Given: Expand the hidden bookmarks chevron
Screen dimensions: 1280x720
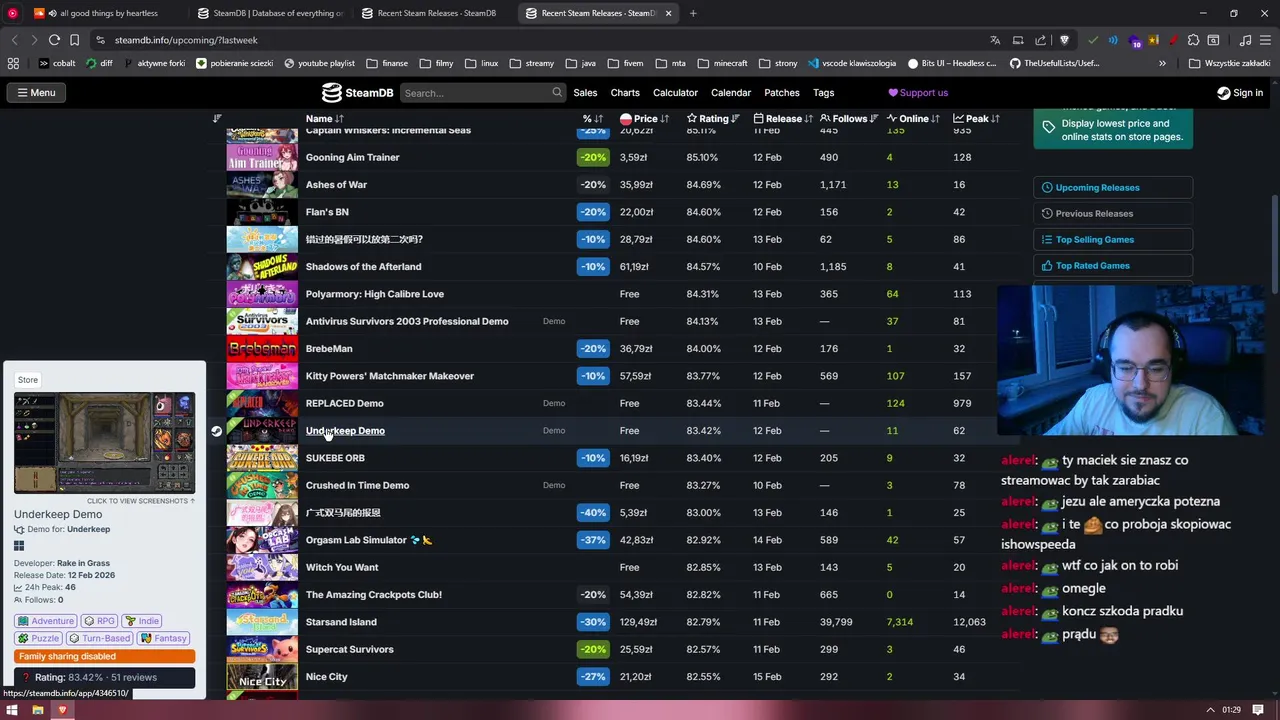Looking at the screenshot, I should click(1162, 63).
